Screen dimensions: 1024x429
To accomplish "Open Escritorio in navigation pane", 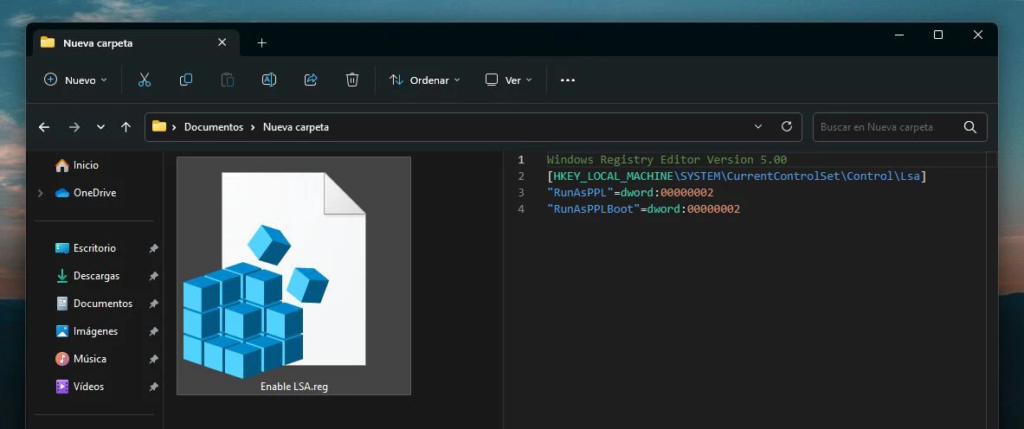I will [x=86, y=249].
